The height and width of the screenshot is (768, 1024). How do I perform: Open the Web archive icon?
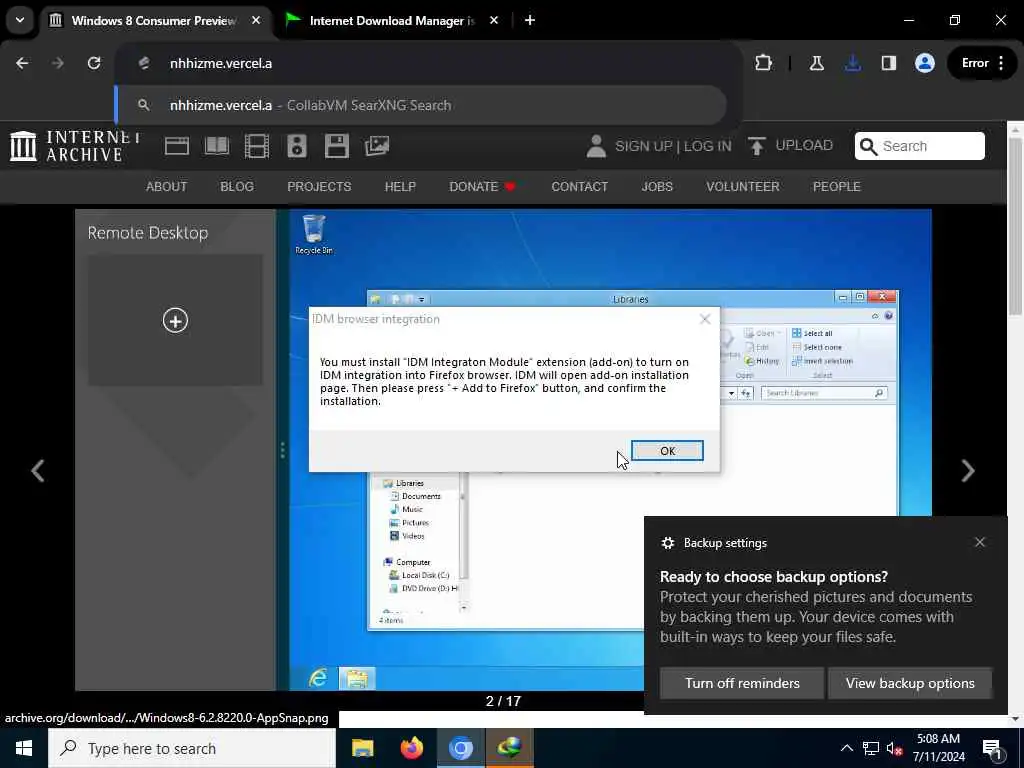pos(177,146)
